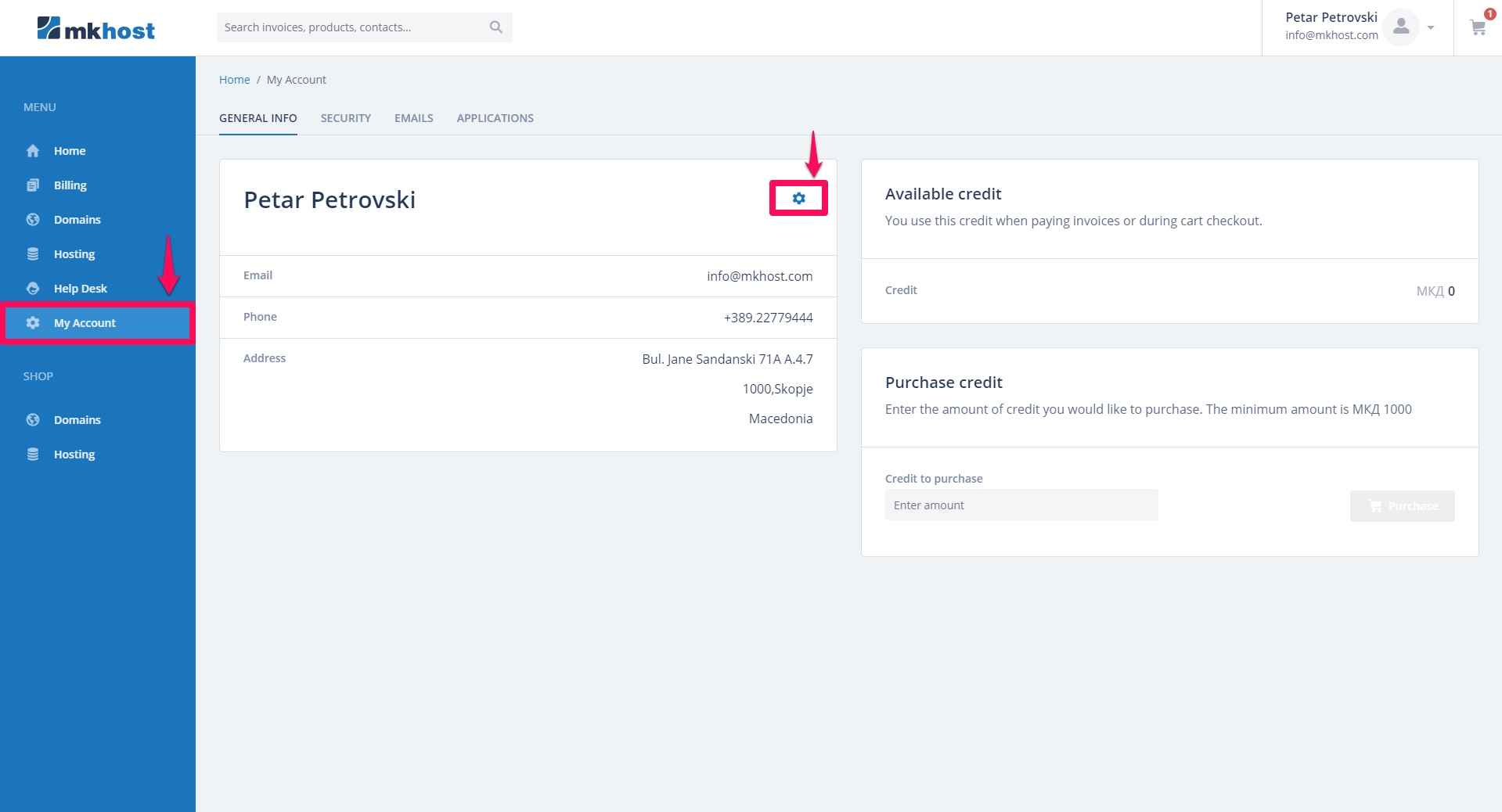Click the Home house icon in sidebar

pyautogui.click(x=33, y=151)
